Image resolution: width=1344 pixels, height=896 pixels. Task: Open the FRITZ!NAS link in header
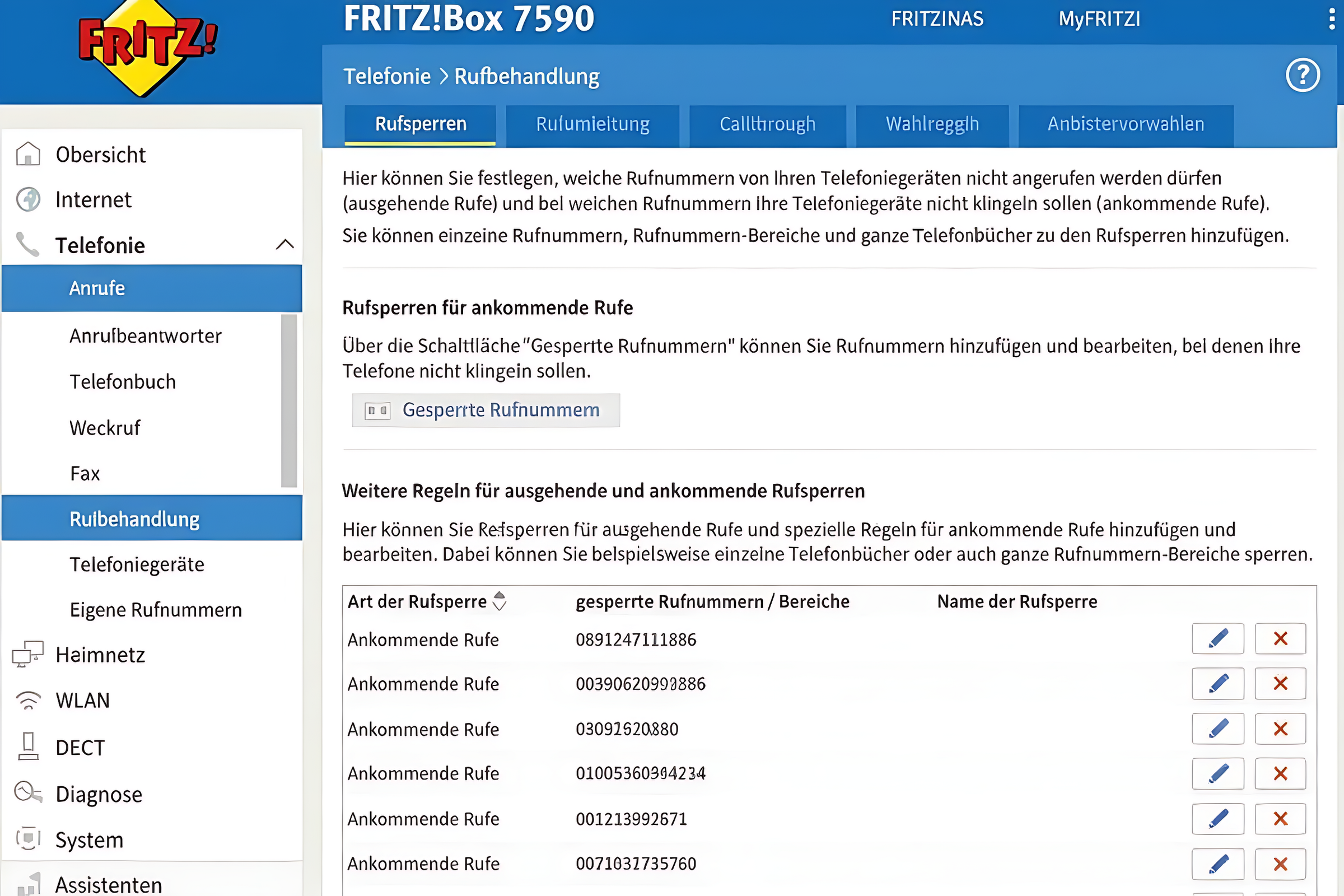tap(936, 19)
